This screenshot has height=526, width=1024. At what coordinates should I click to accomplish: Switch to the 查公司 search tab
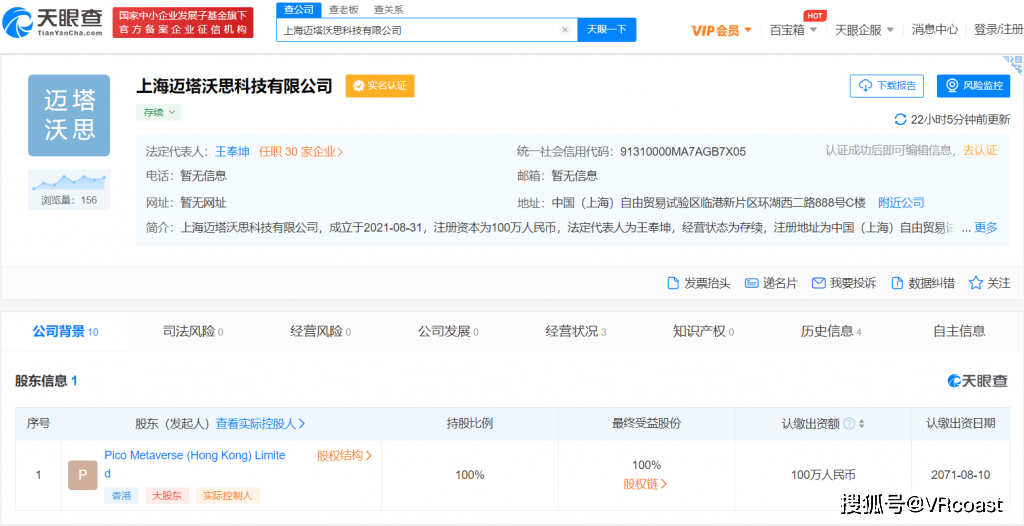(x=298, y=10)
